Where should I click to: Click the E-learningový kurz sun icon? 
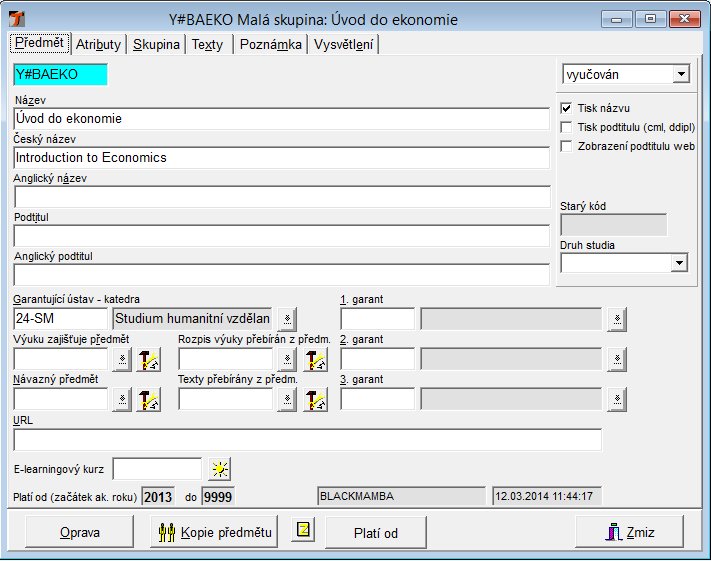(x=219, y=468)
